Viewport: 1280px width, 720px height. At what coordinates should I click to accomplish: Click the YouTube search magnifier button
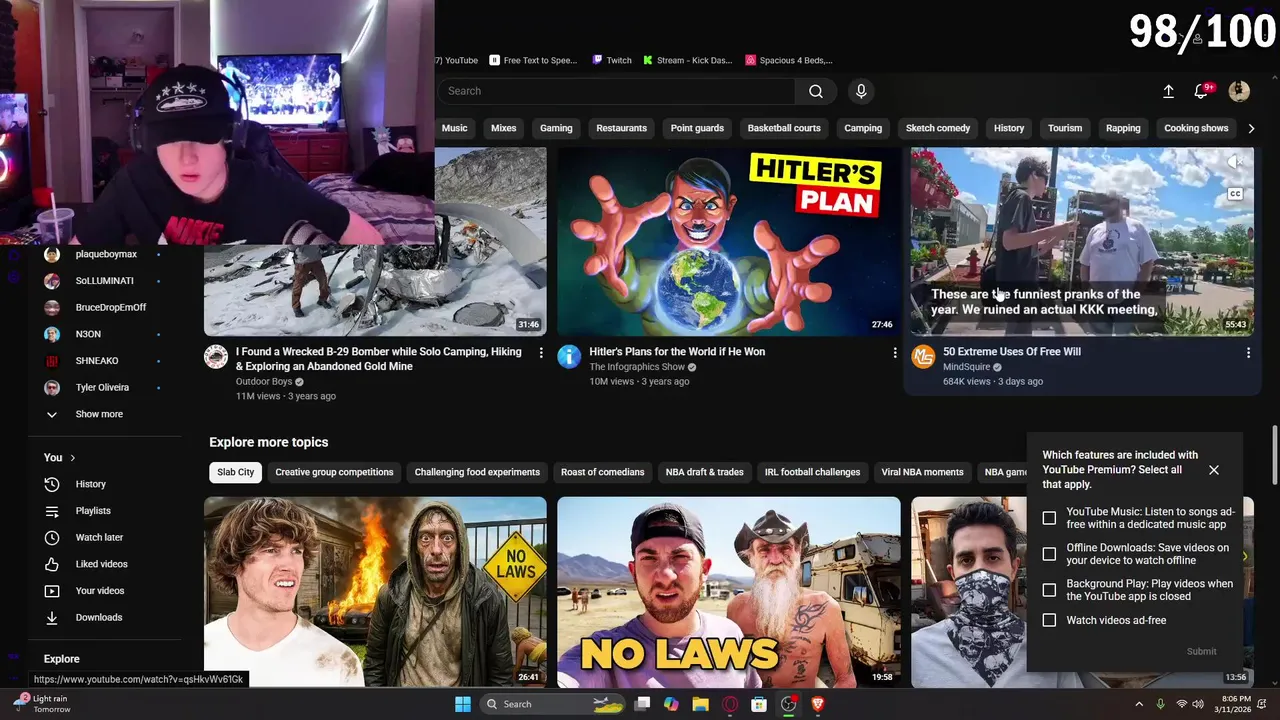pyautogui.click(x=816, y=91)
